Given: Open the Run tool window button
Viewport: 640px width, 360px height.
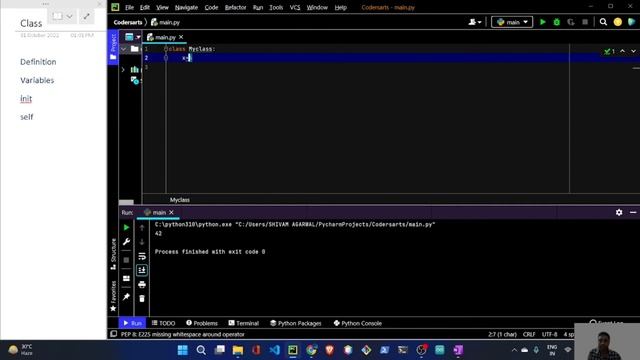Looking at the screenshot, I should coord(132,323).
